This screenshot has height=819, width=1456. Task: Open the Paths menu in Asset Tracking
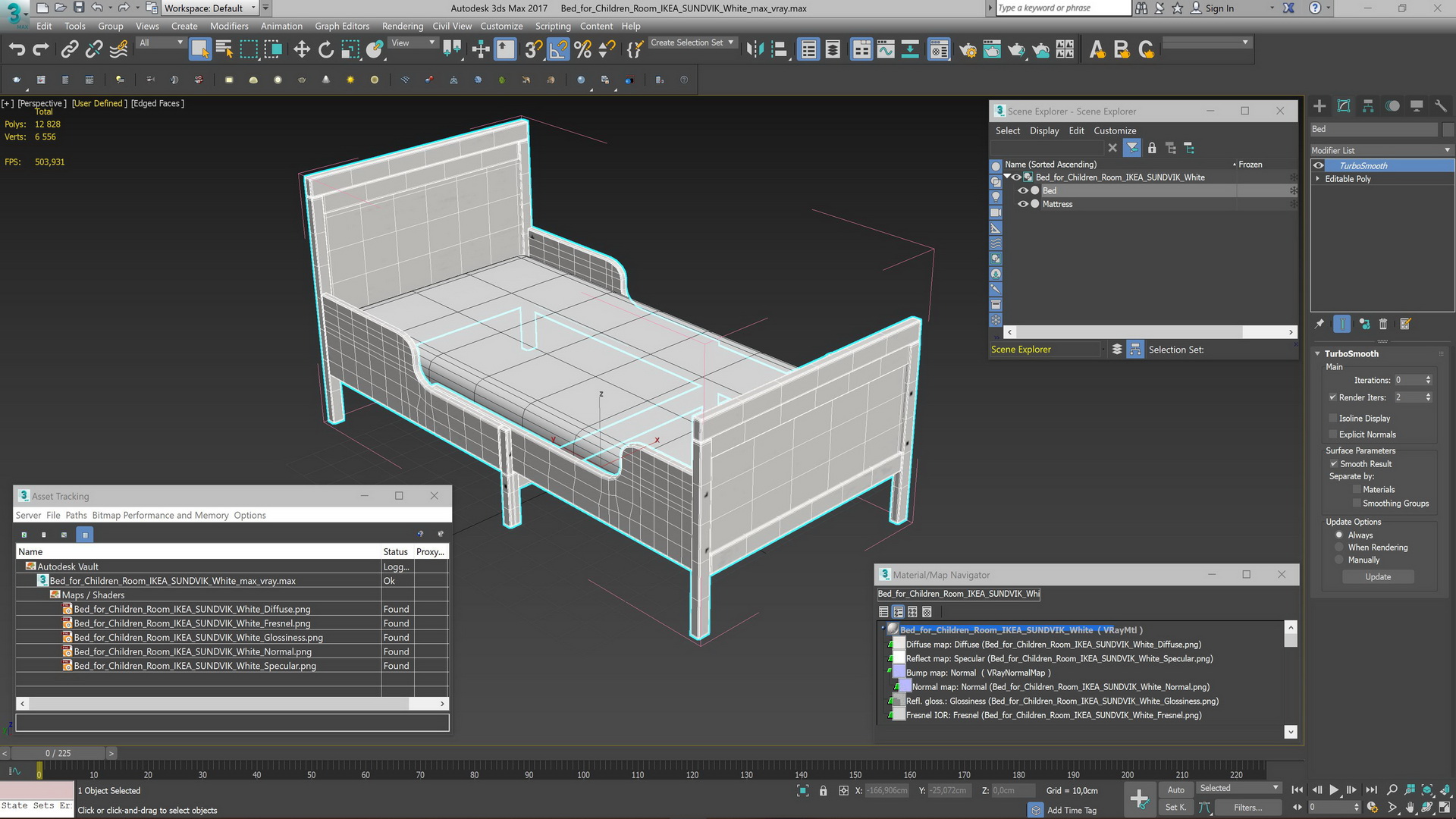click(76, 516)
